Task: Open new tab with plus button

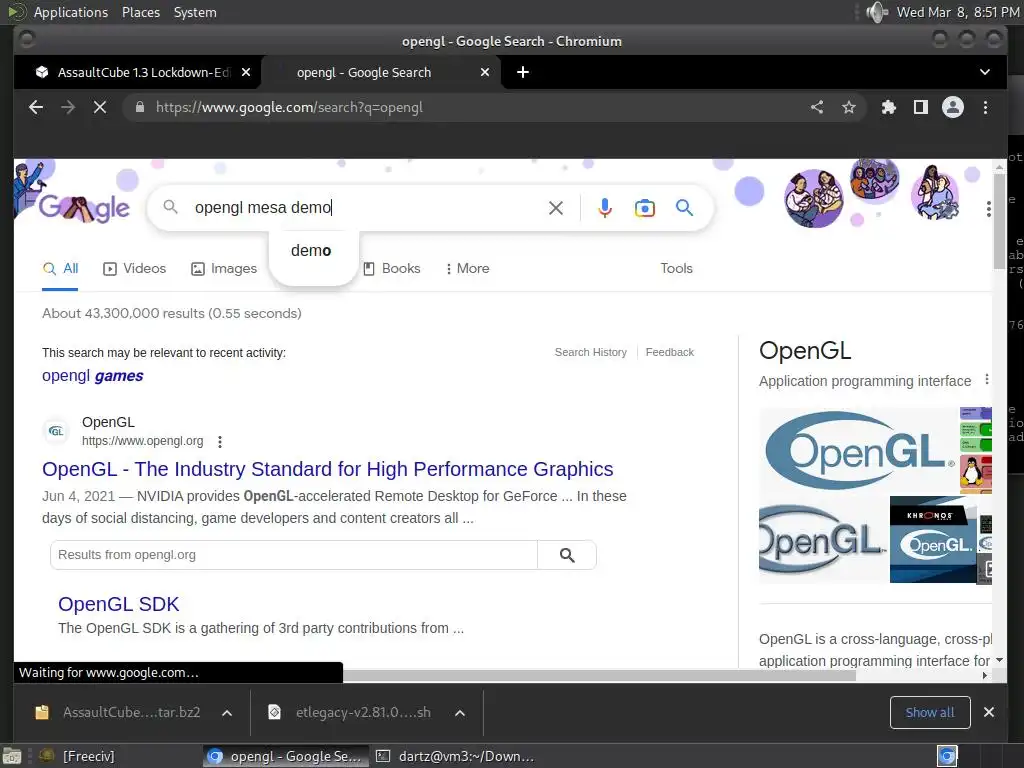Action: click(522, 72)
